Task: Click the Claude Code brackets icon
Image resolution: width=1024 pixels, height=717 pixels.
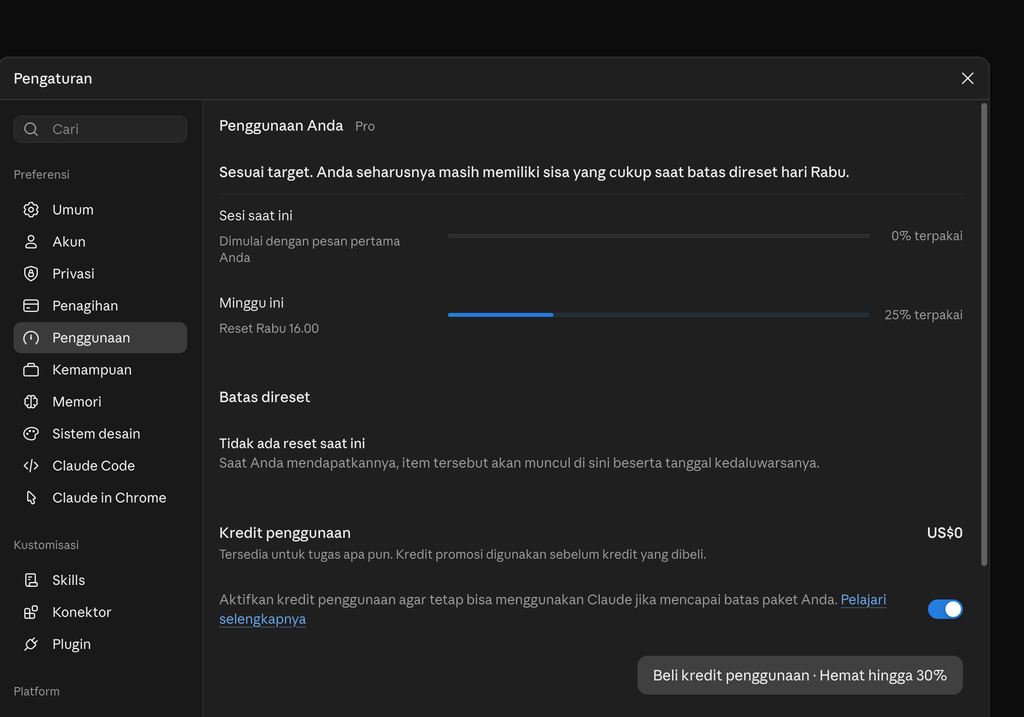Action: coord(31,466)
